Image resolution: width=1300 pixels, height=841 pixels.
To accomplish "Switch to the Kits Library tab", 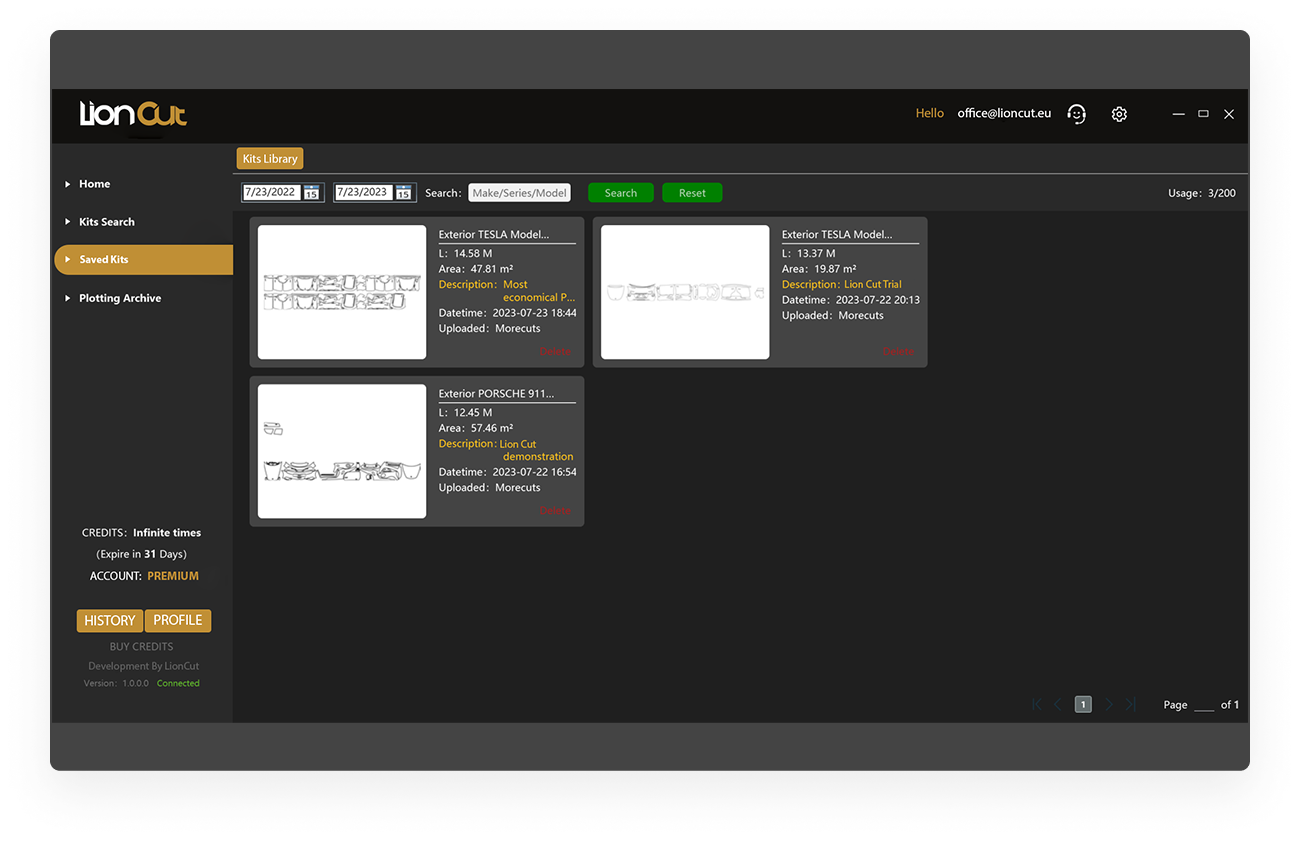I will 270,159.
